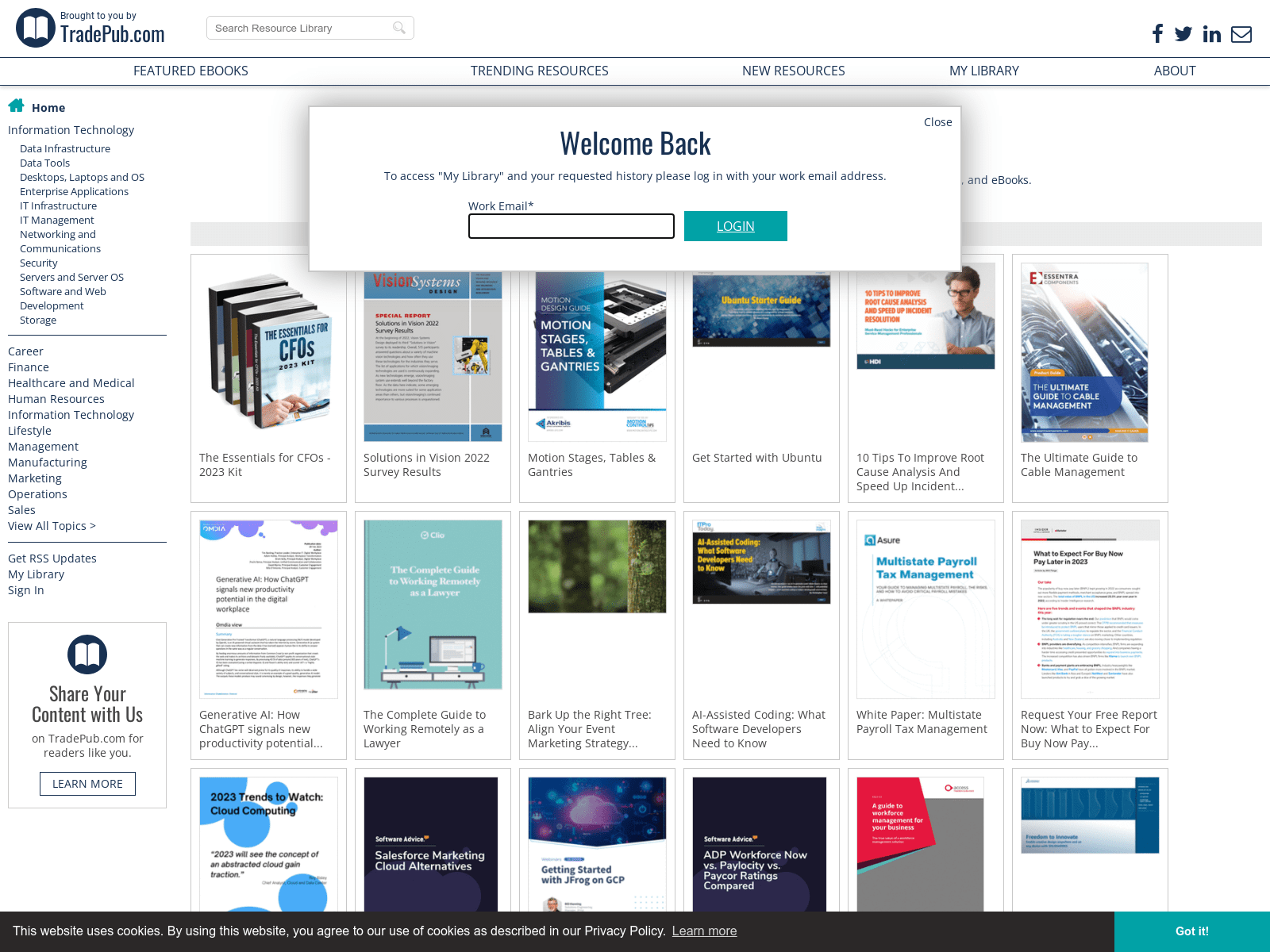Open the ABOUT menu
The width and height of the screenshot is (1270, 952).
point(1175,71)
